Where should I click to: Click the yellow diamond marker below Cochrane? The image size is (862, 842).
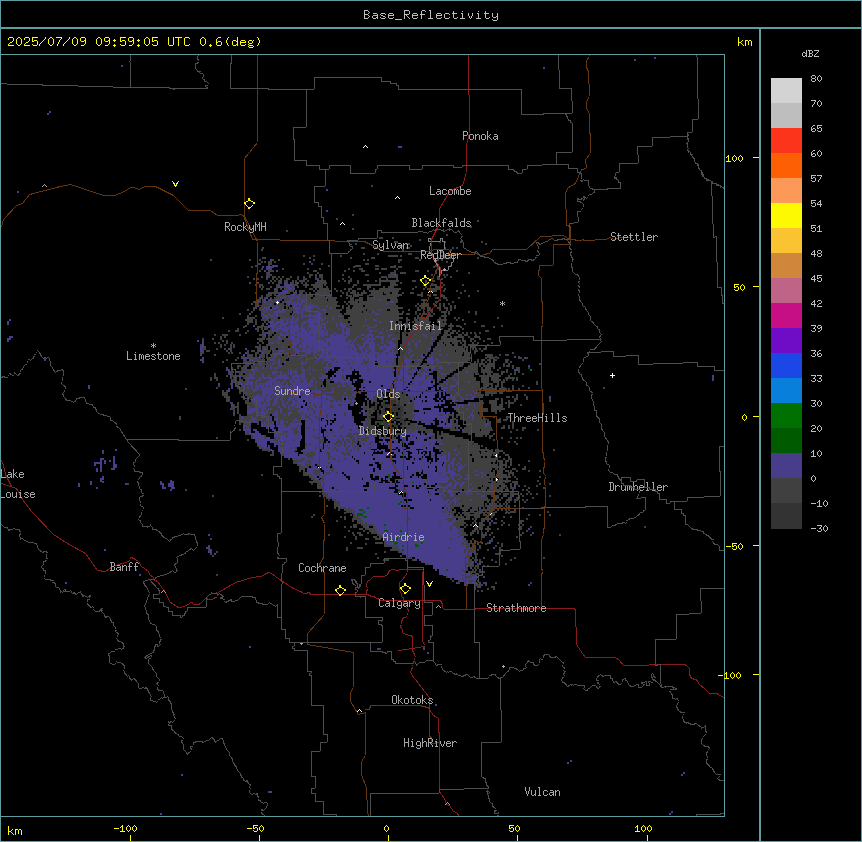tap(340, 590)
